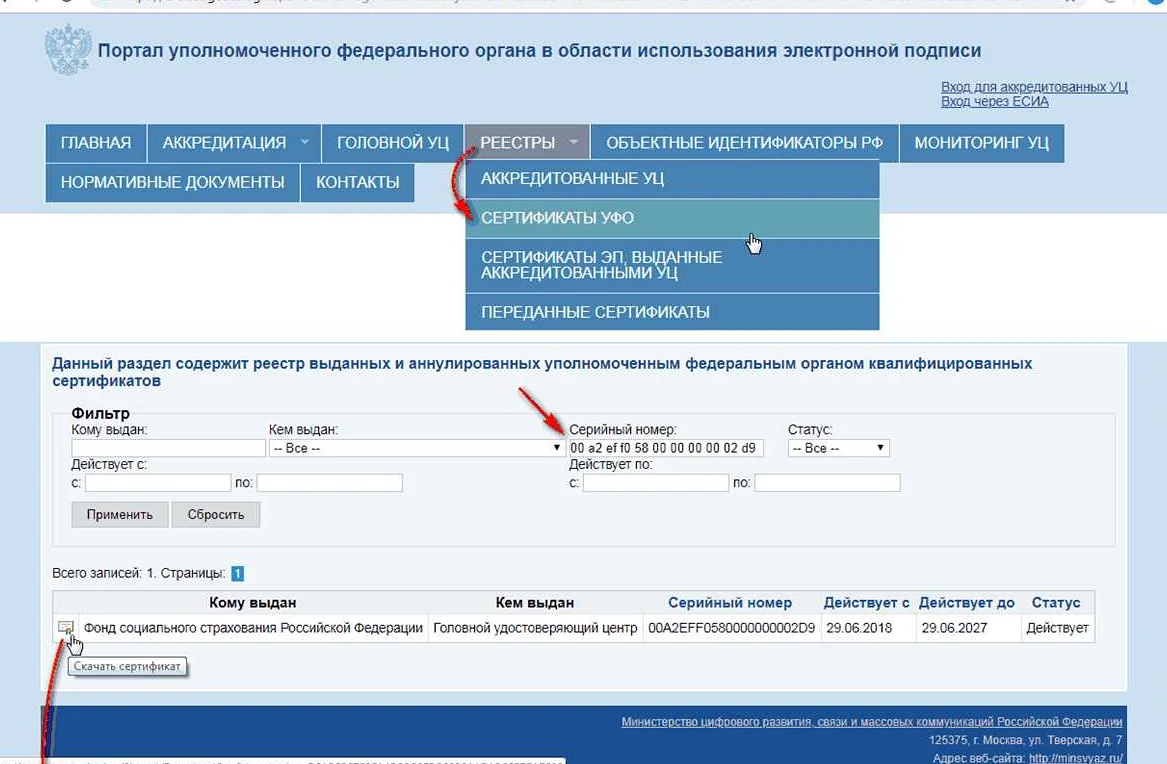Viewport: 1167px width, 764px height.
Task: Click the Действует по 'по' date field
Action: coord(828,483)
